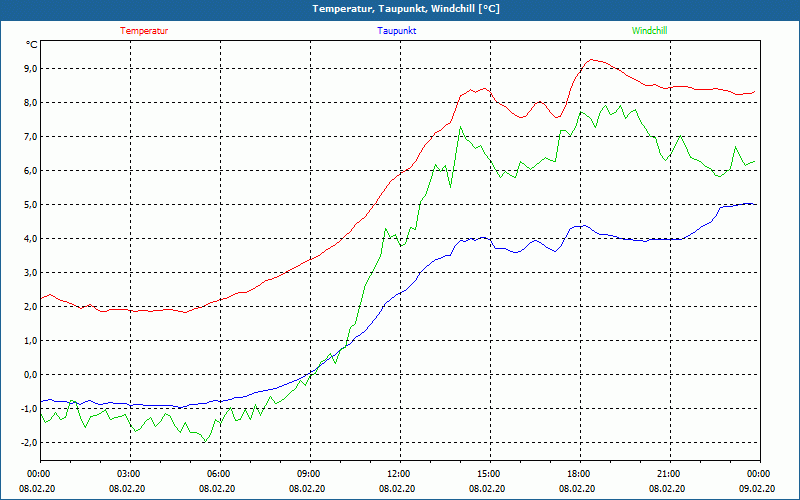Click the green Windchill legend label
Screen dimensions: 800x500
point(649,31)
